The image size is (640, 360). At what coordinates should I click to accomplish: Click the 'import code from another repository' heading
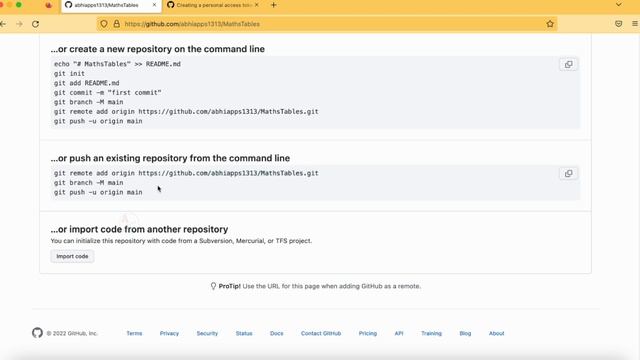point(139,229)
